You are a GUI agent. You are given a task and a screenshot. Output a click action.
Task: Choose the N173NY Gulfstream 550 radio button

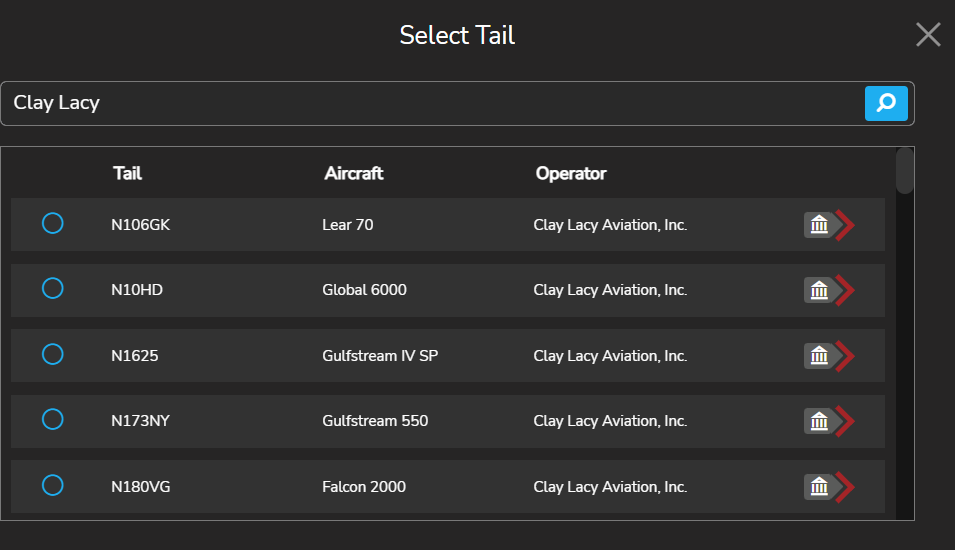click(53, 419)
